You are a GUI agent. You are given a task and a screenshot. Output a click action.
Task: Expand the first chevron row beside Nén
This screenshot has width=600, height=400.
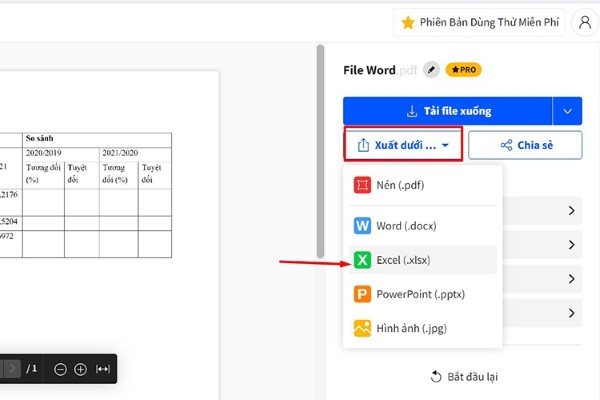click(x=571, y=211)
